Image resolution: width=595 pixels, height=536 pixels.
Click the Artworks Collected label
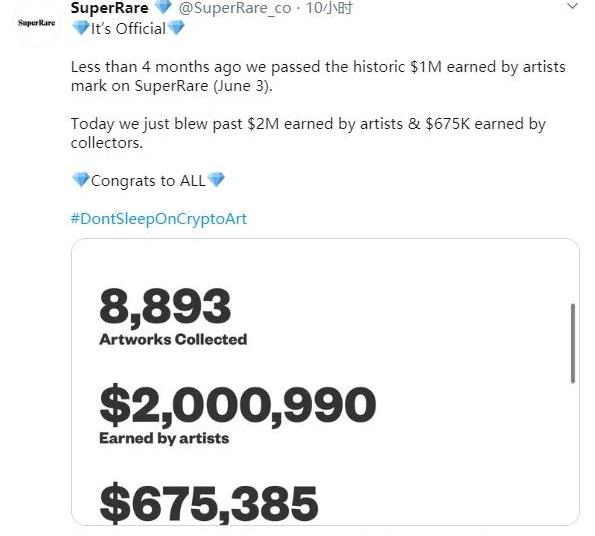click(173, 339)
